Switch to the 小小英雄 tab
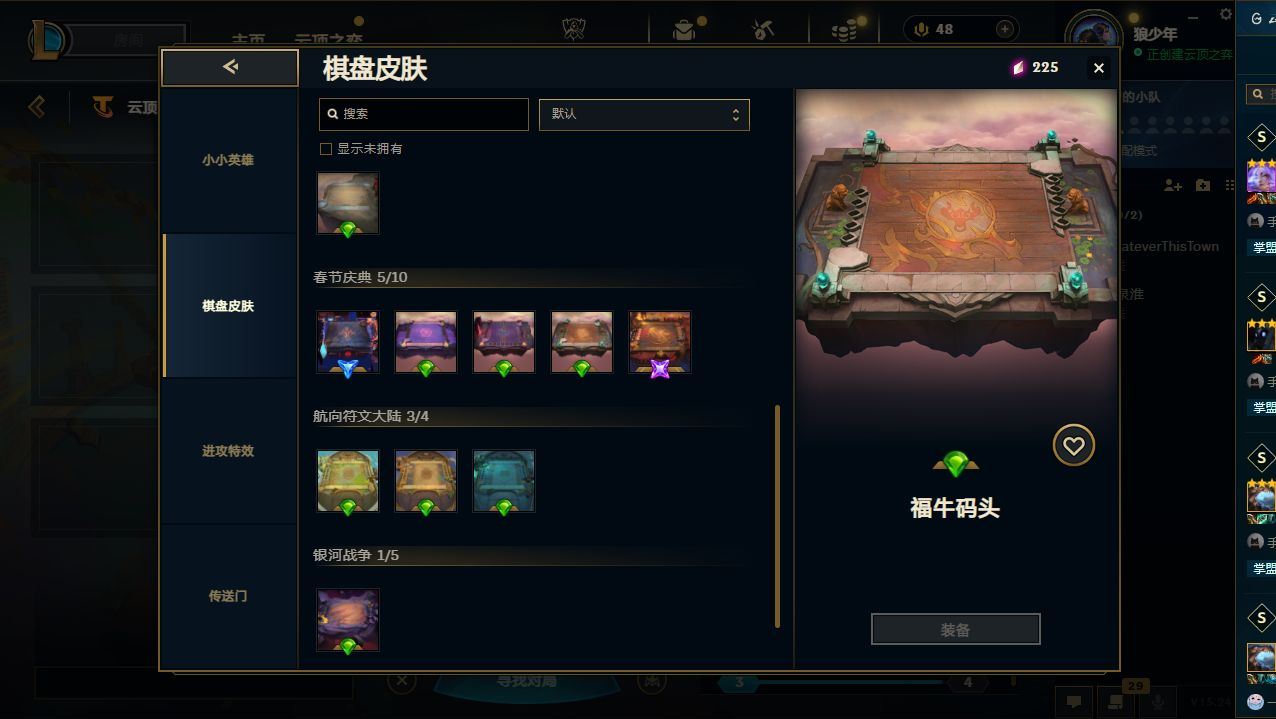The height and width of the screenshot is (719, 1276). click(228, 160)
